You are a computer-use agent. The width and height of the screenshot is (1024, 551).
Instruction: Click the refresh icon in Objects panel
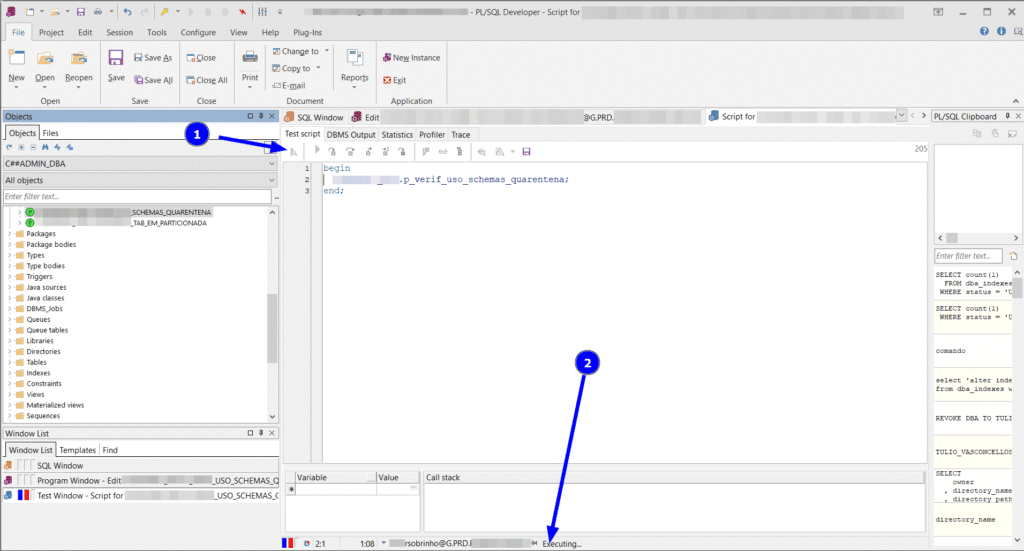tap(9, 147)
